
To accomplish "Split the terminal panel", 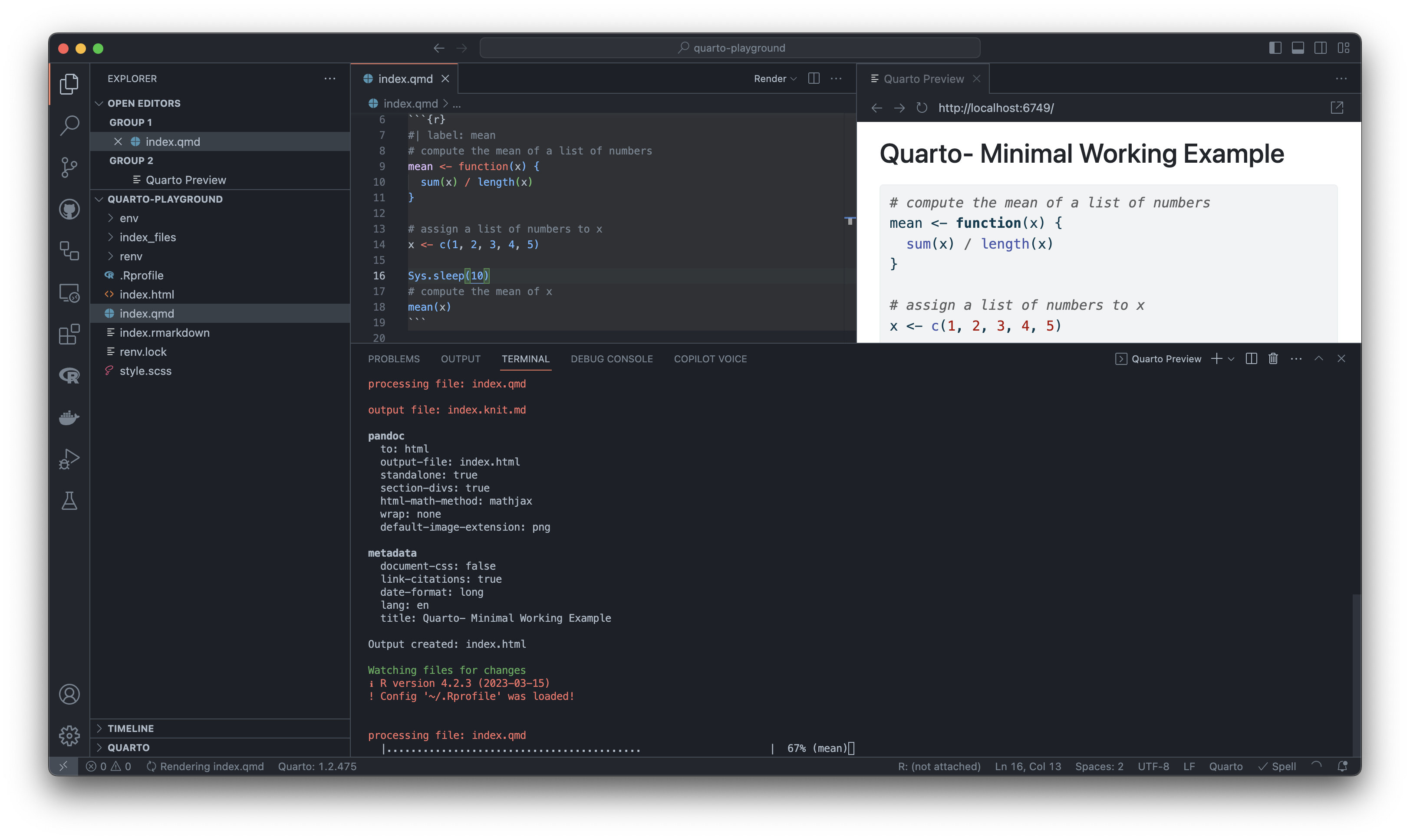I will pyautogui.click(x=1252, y=358).
